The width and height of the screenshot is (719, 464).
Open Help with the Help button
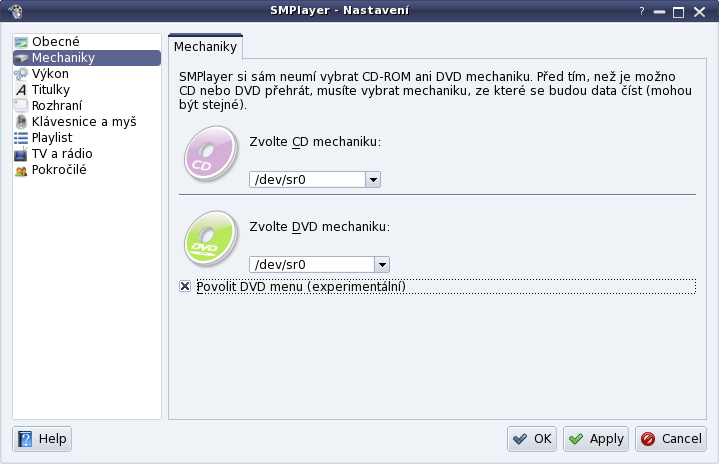(x=42, y=438)
